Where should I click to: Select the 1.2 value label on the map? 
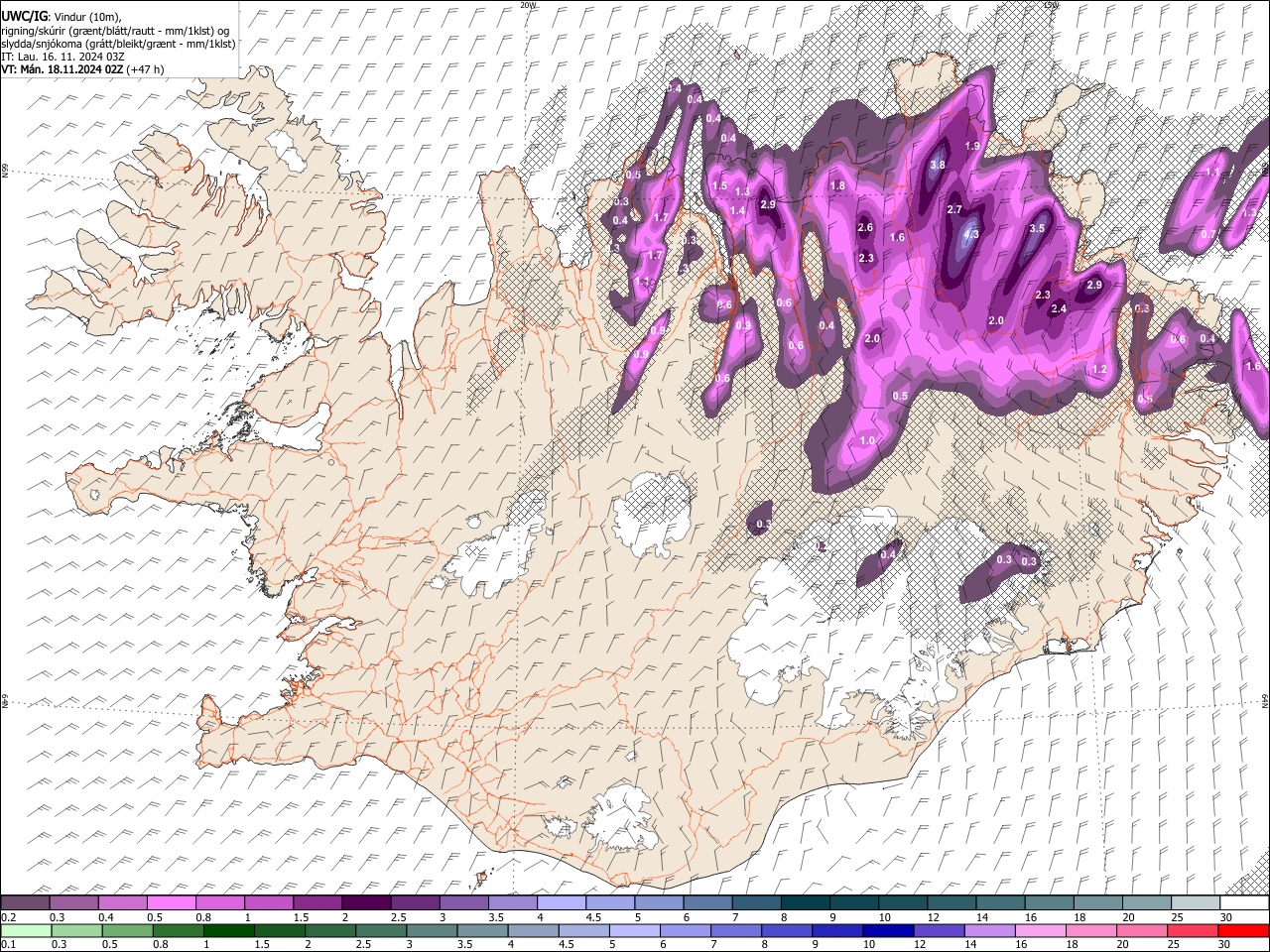(1098, 370)
